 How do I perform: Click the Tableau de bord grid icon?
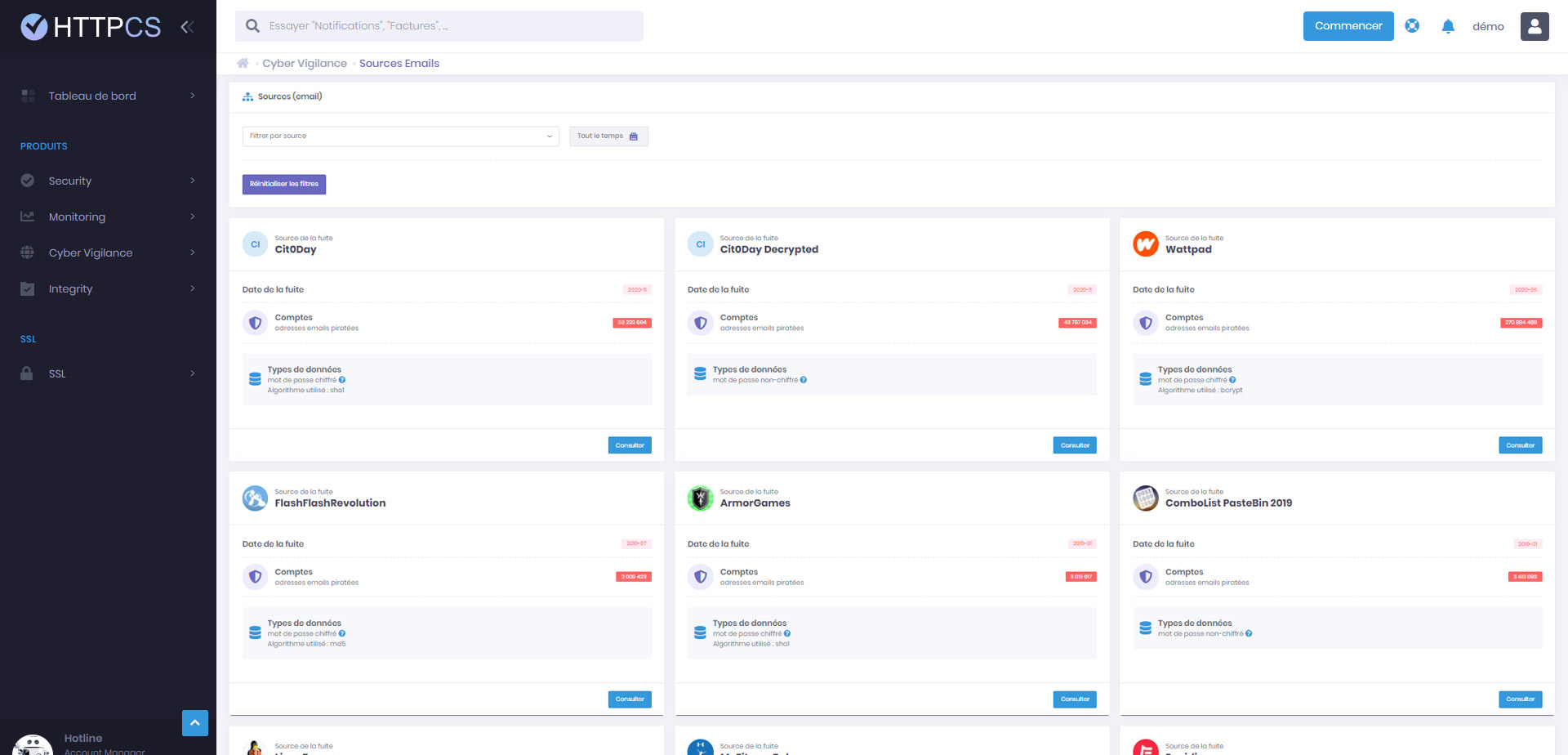28,96
